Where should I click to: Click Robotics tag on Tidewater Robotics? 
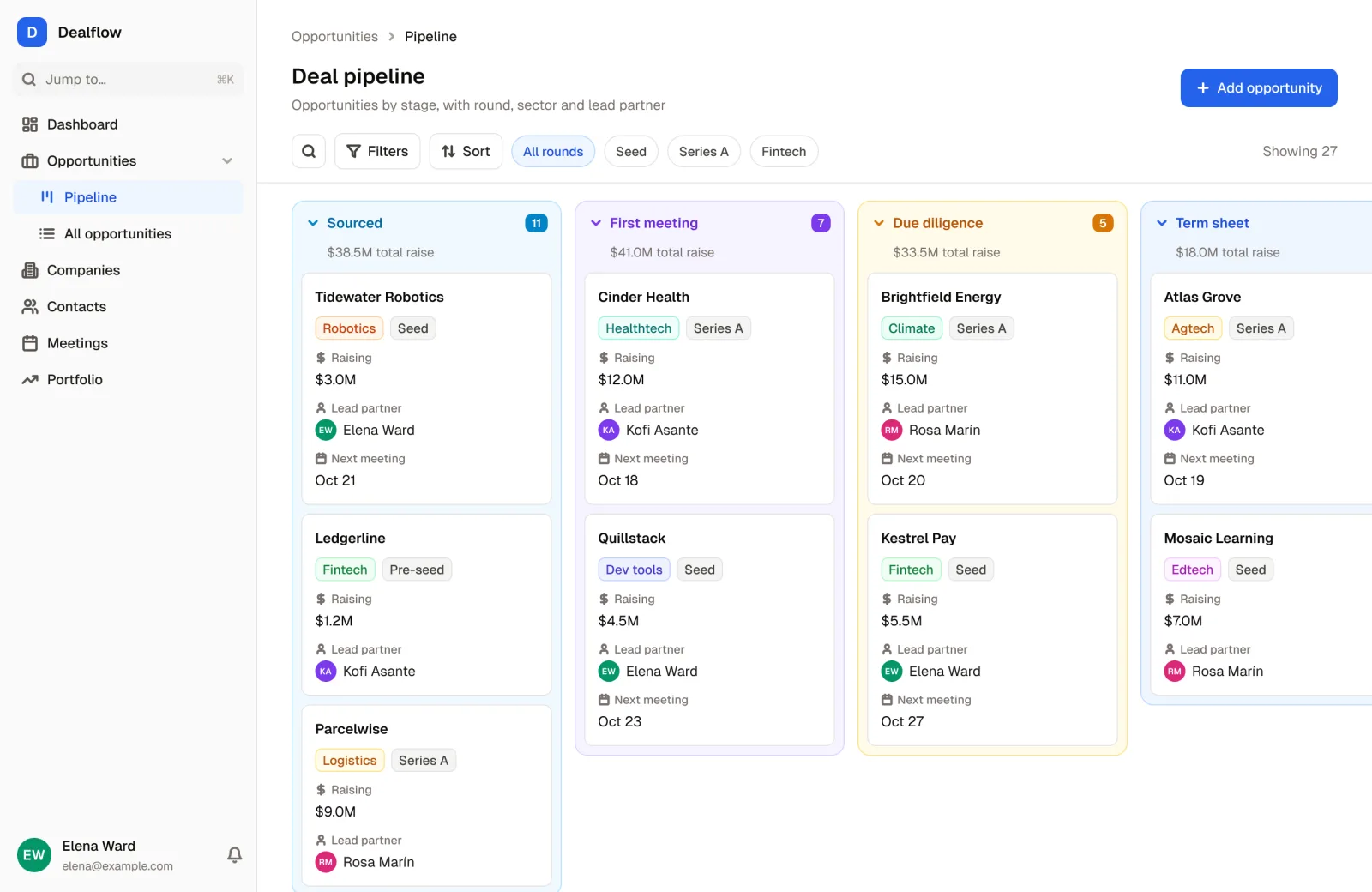pos(349,328)
